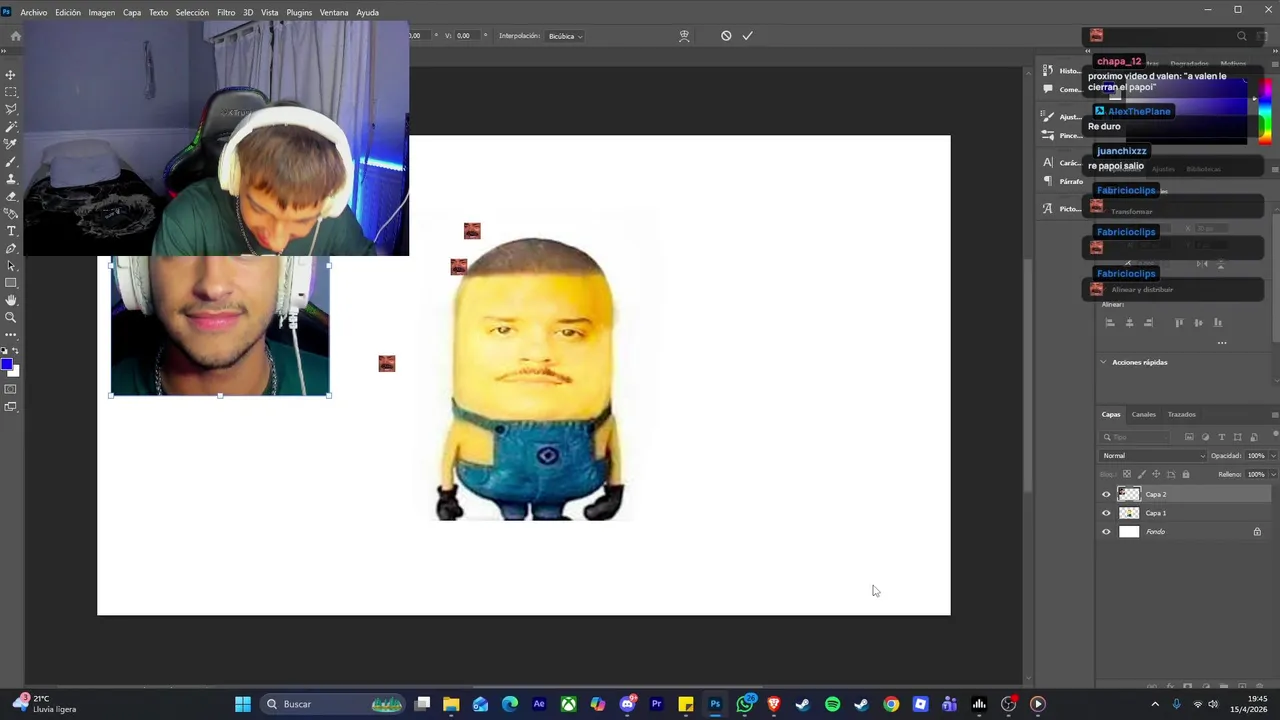Toggle pixel layer filter in Capas

pyautogui.click(x=1189, y=437)
